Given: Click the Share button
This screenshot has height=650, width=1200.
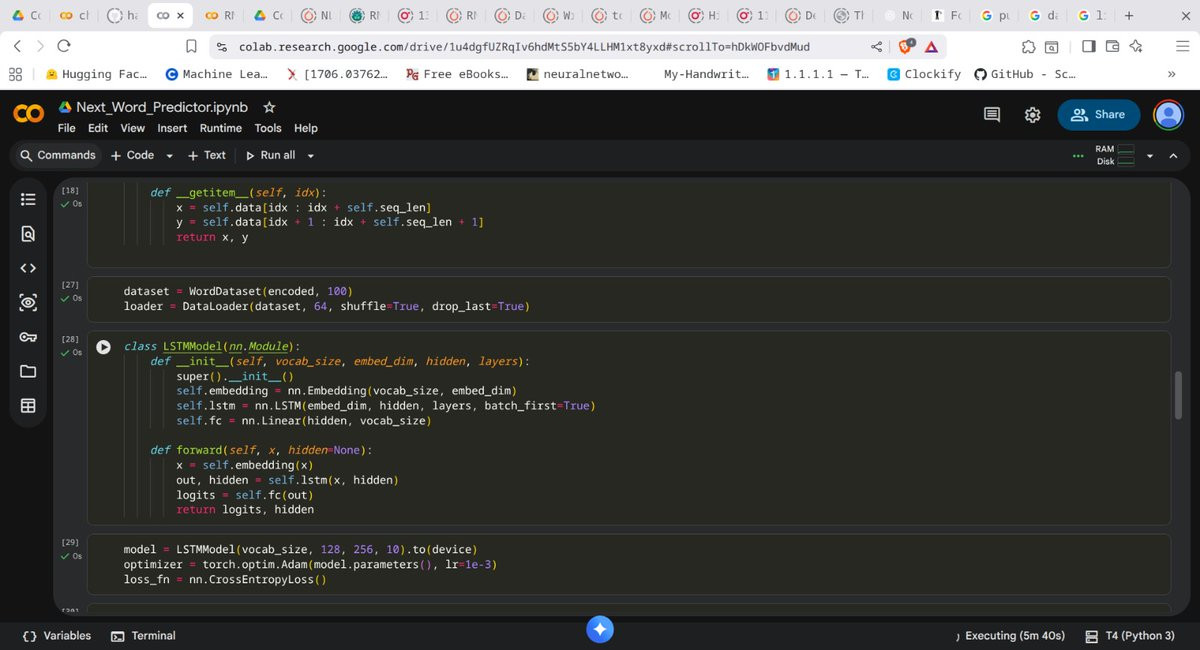Looking at the screenshot, I should point(1098,115).
